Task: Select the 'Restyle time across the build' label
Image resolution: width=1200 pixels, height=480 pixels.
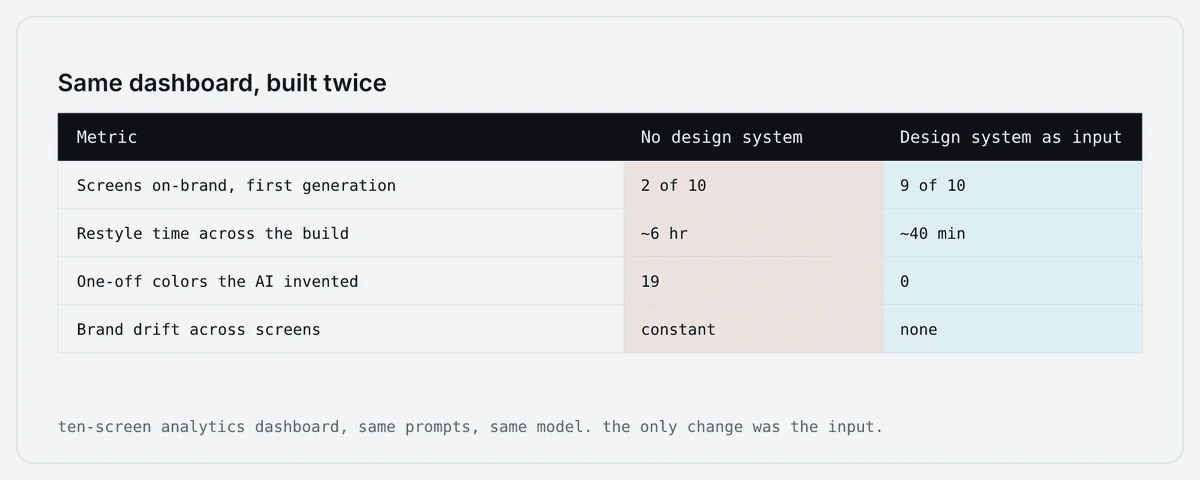Action: click(213, 233)
